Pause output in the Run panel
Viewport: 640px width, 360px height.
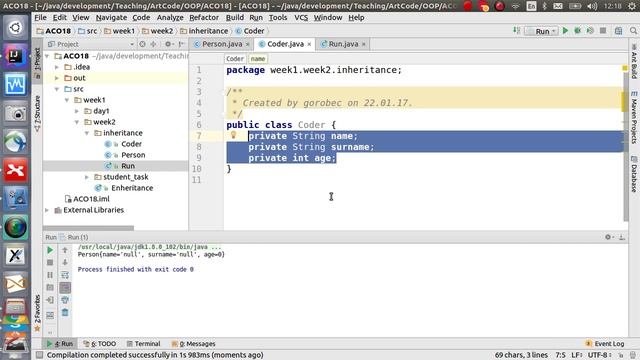(x=50, y=275)
